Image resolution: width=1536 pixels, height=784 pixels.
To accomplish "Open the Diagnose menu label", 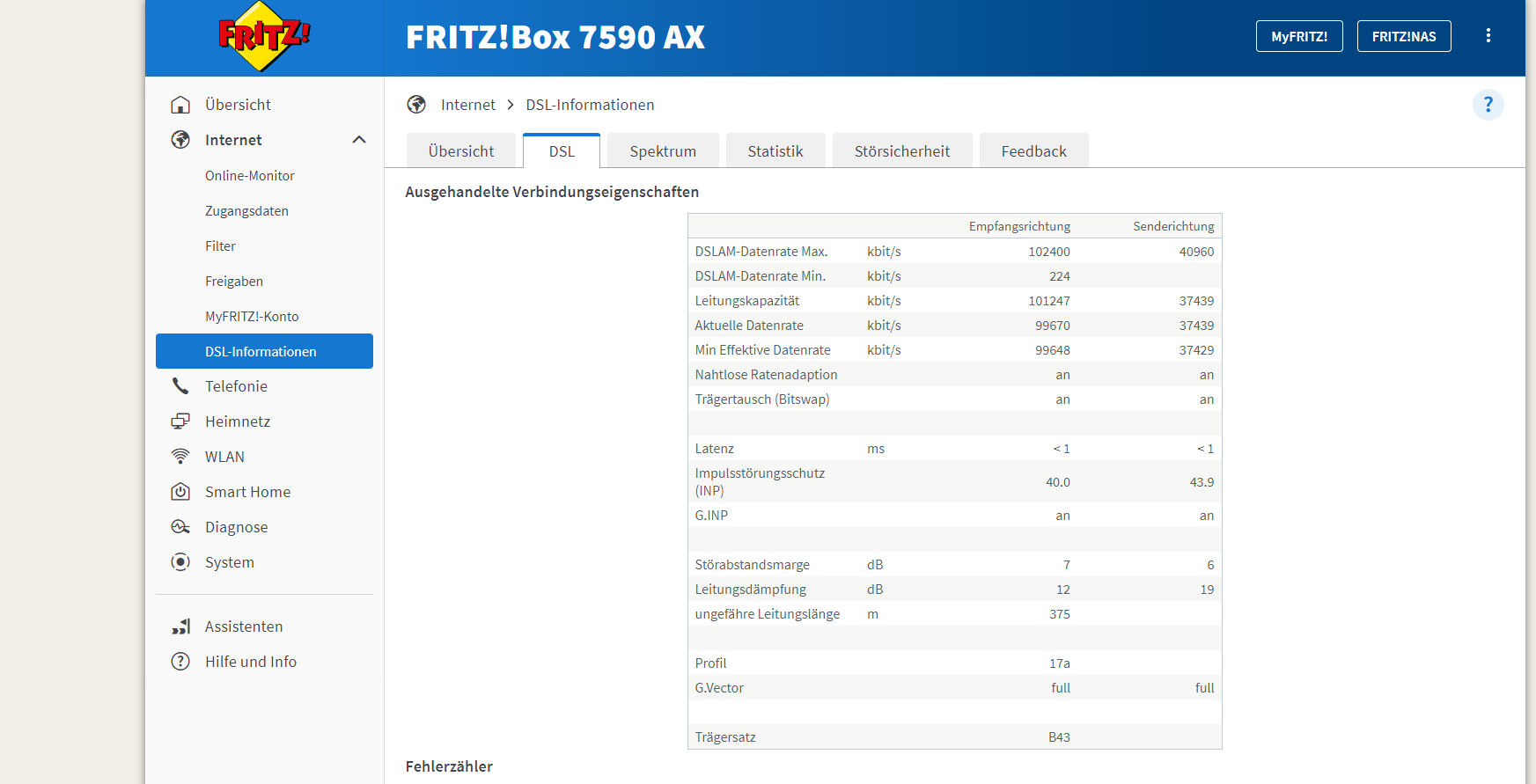I will tap(236, 527).
